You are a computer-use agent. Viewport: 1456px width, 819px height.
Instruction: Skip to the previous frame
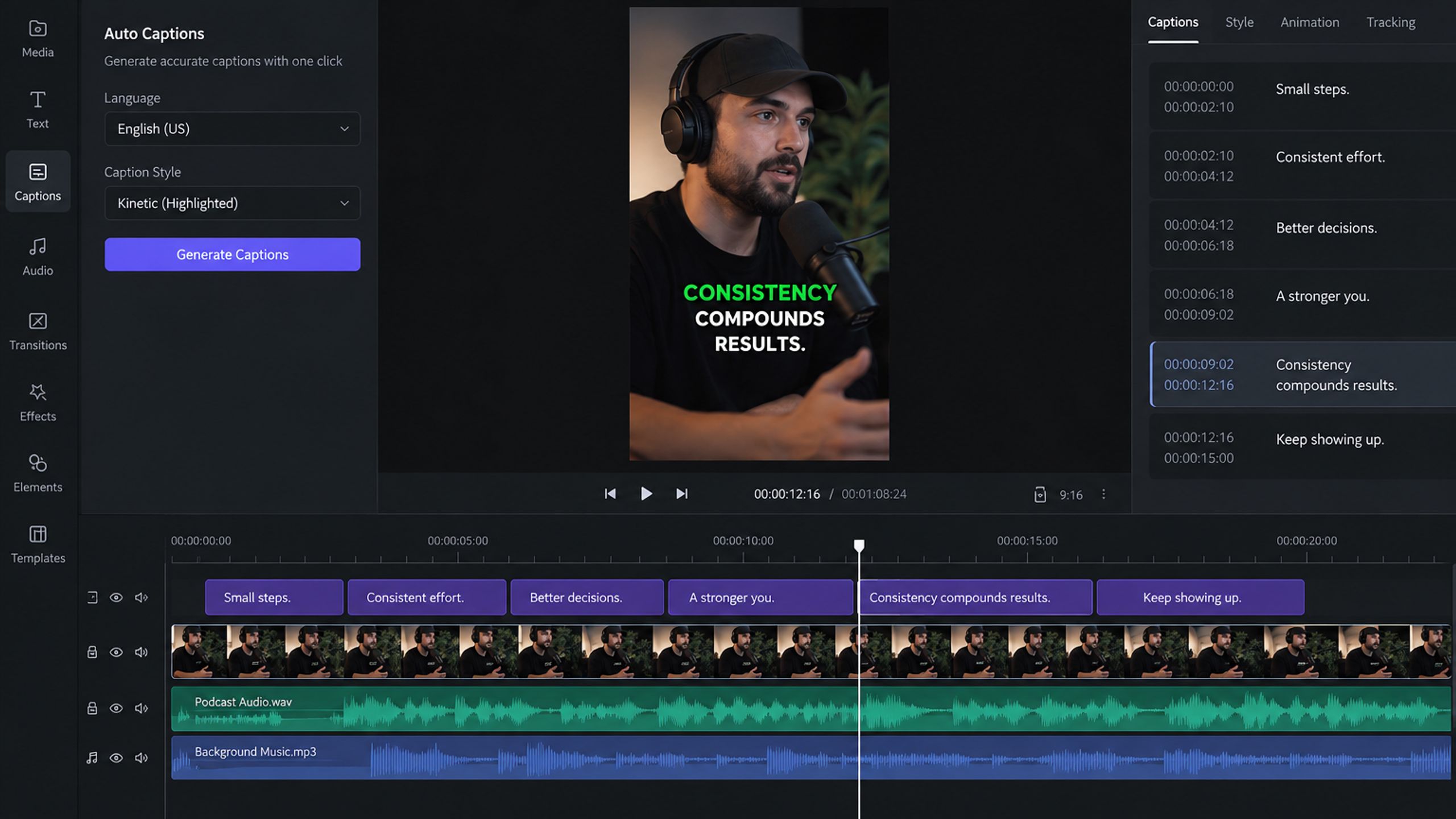point(610,494)
